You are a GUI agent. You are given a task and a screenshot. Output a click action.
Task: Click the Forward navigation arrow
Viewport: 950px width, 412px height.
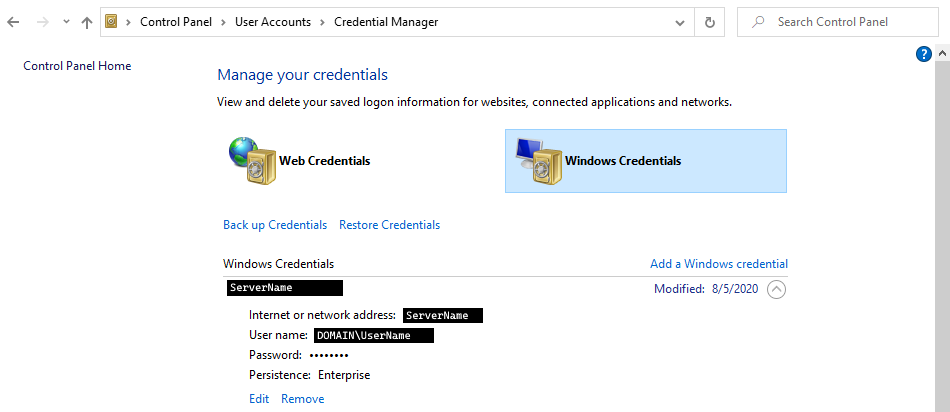[x=42, y=22]
